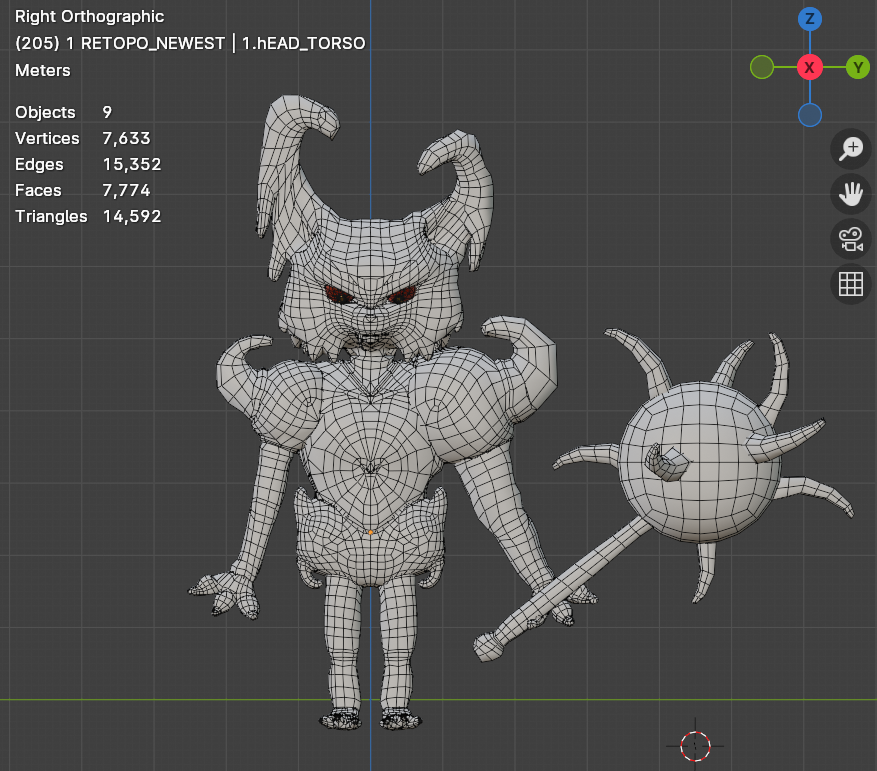Click the pan view hand icon
The image size is (877, 771).
[x=850, y=194]
